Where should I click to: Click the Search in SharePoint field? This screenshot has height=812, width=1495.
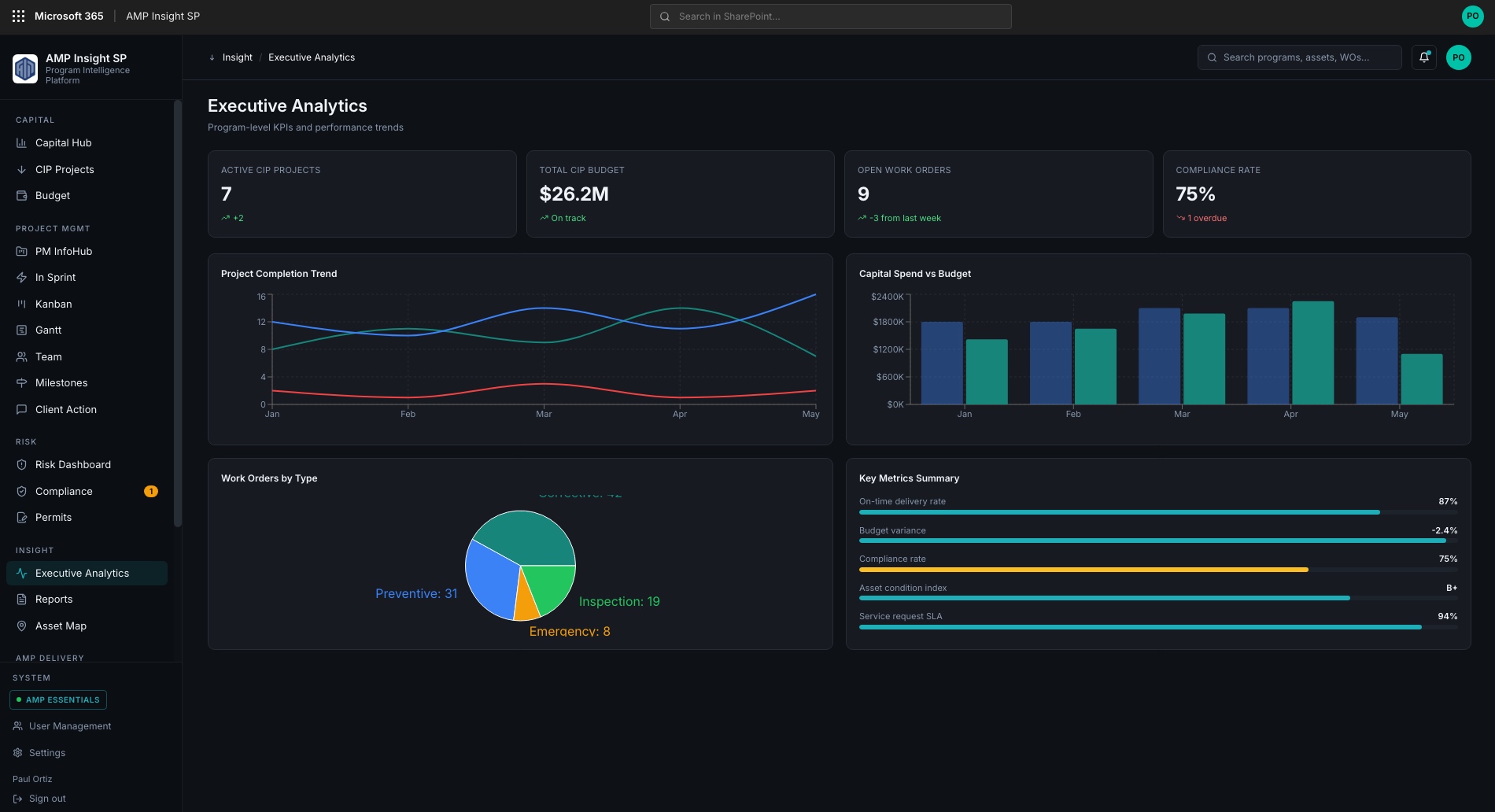(x=830, y=17)
